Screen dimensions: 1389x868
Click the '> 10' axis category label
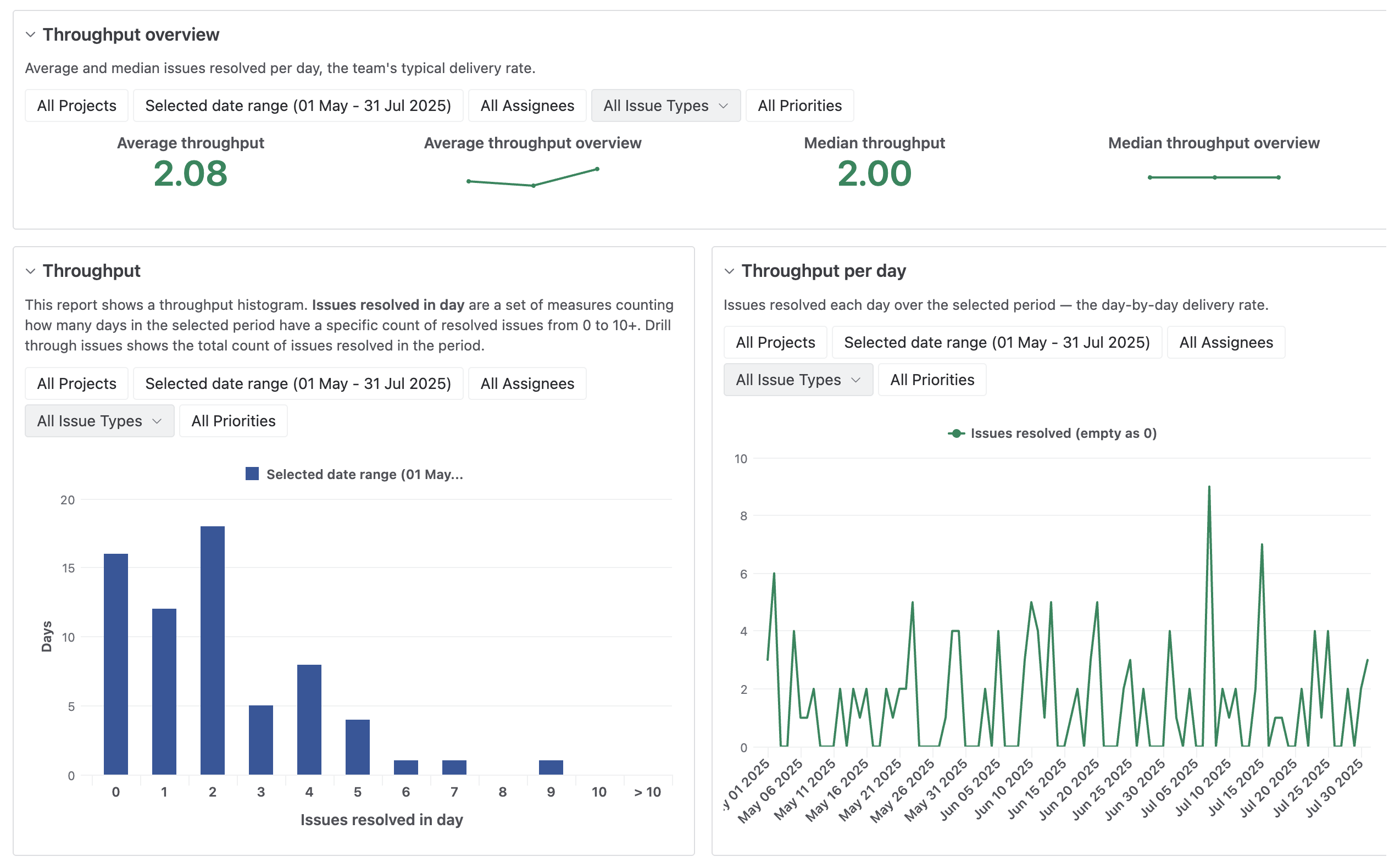pyautogui.click(x=647, y=792)
